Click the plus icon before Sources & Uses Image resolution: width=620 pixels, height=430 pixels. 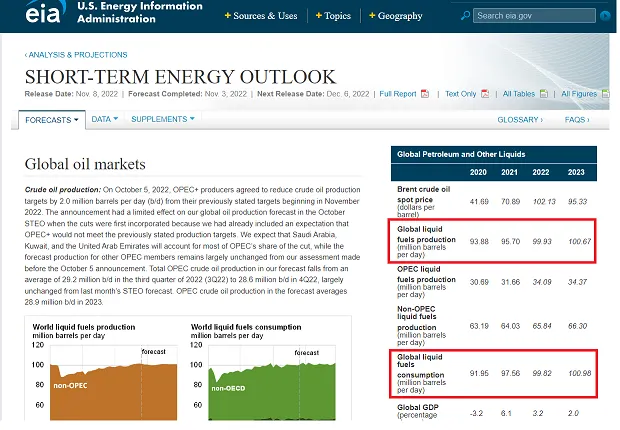(228, 16)
